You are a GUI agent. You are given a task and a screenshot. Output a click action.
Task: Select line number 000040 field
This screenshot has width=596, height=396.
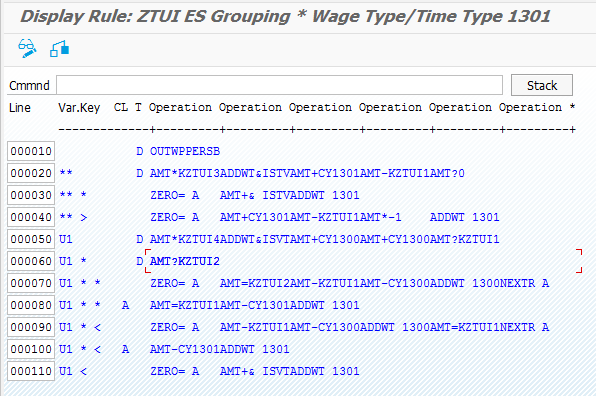[x=31, y=217]
